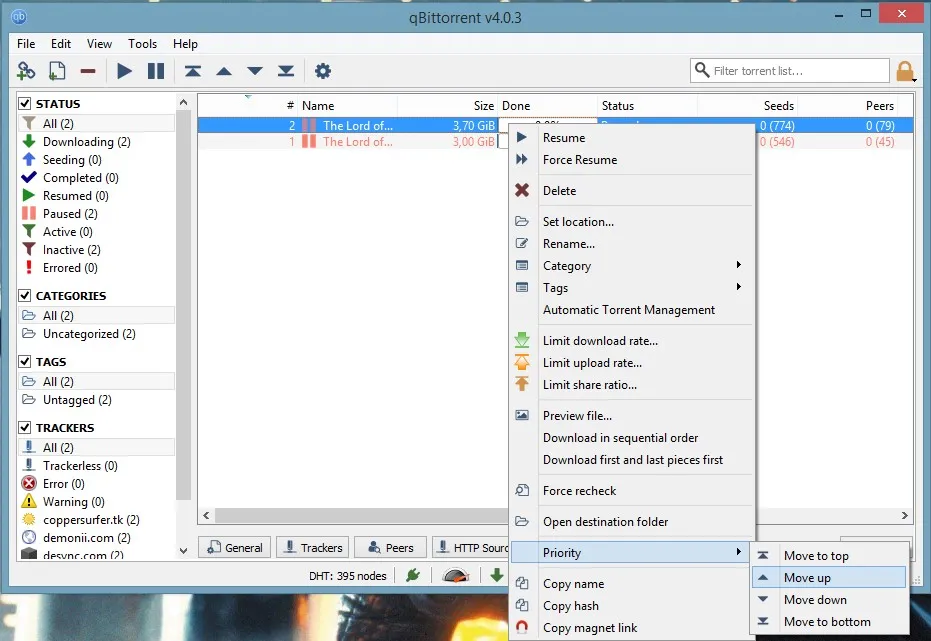This screenshot has width=931, height=641.
Task: Select Move down in Priority submenu
Action: tap(829, 599)
